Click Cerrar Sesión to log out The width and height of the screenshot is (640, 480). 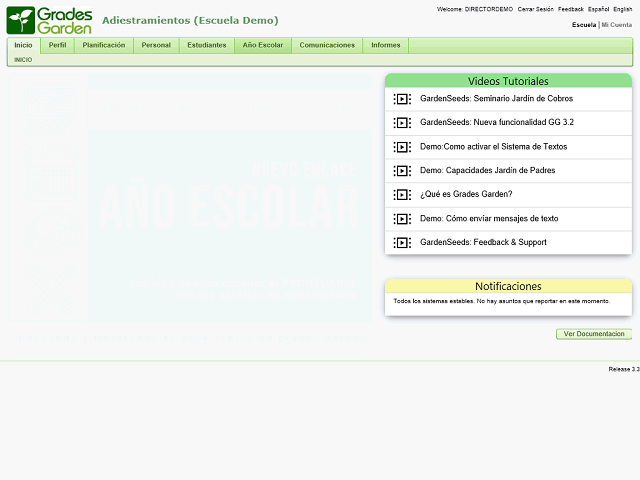536,9
